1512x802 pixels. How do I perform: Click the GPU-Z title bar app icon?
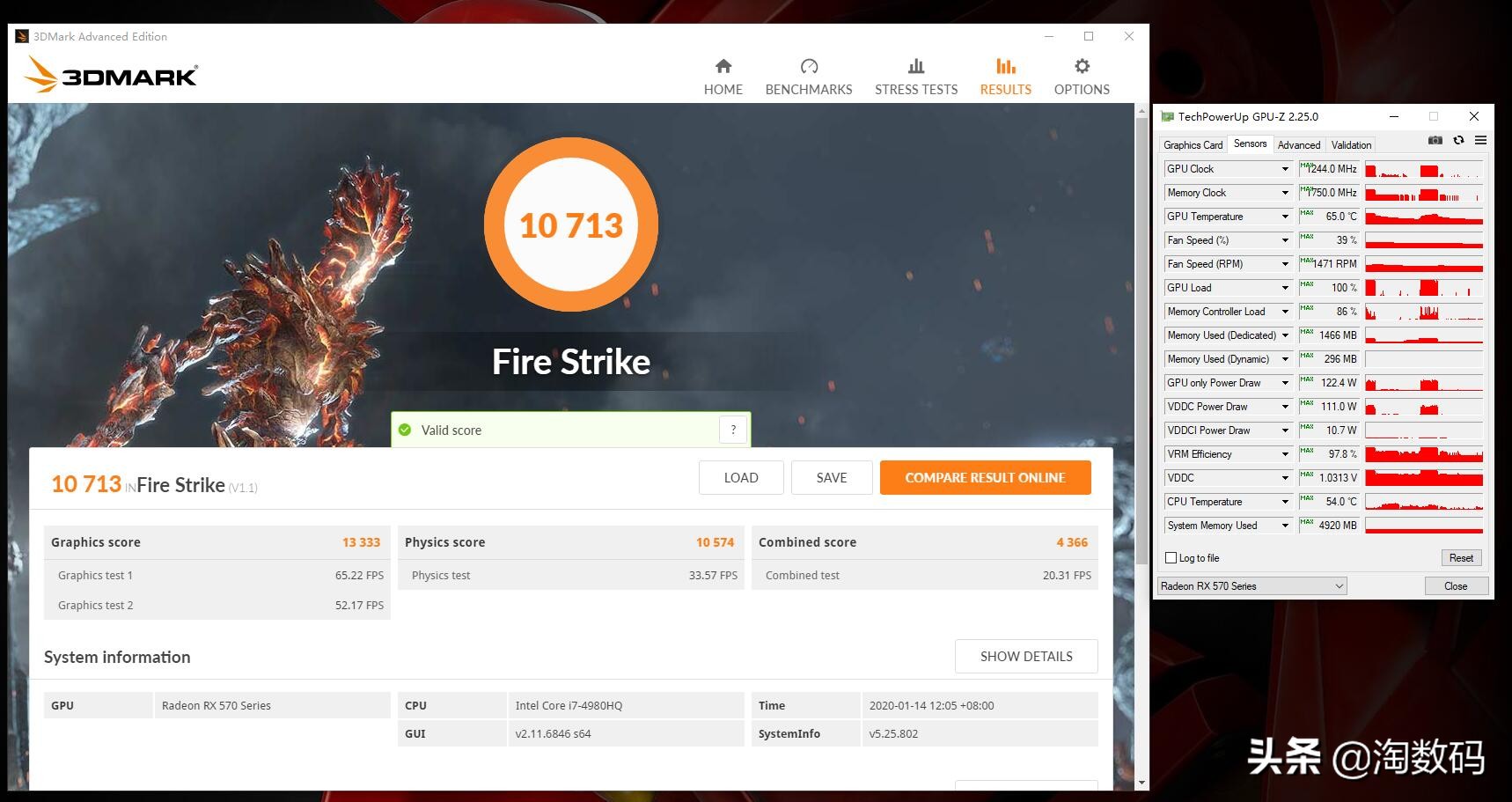(1168, 116)
